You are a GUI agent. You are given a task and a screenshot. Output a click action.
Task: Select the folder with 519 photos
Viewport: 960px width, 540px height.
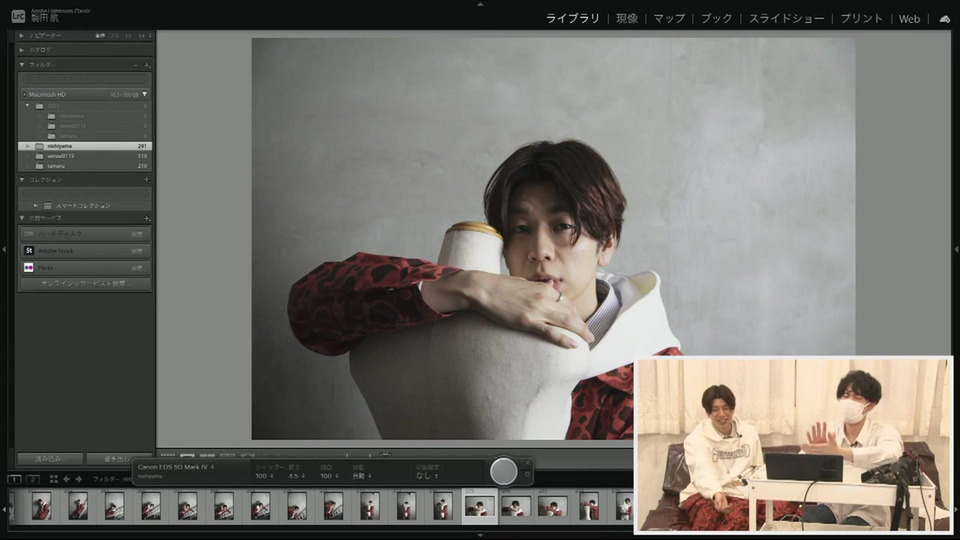[84, 156]
